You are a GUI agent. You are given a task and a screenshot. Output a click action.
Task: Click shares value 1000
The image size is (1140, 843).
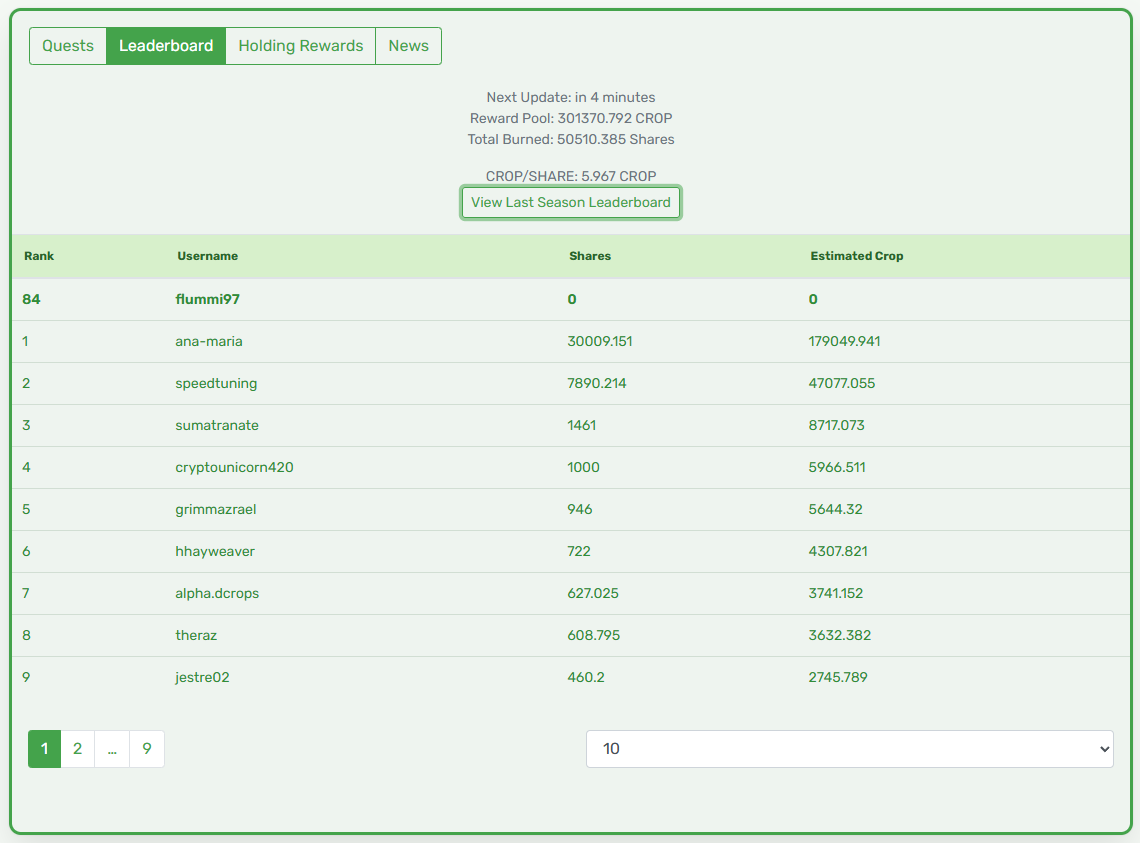pos(583,467)
